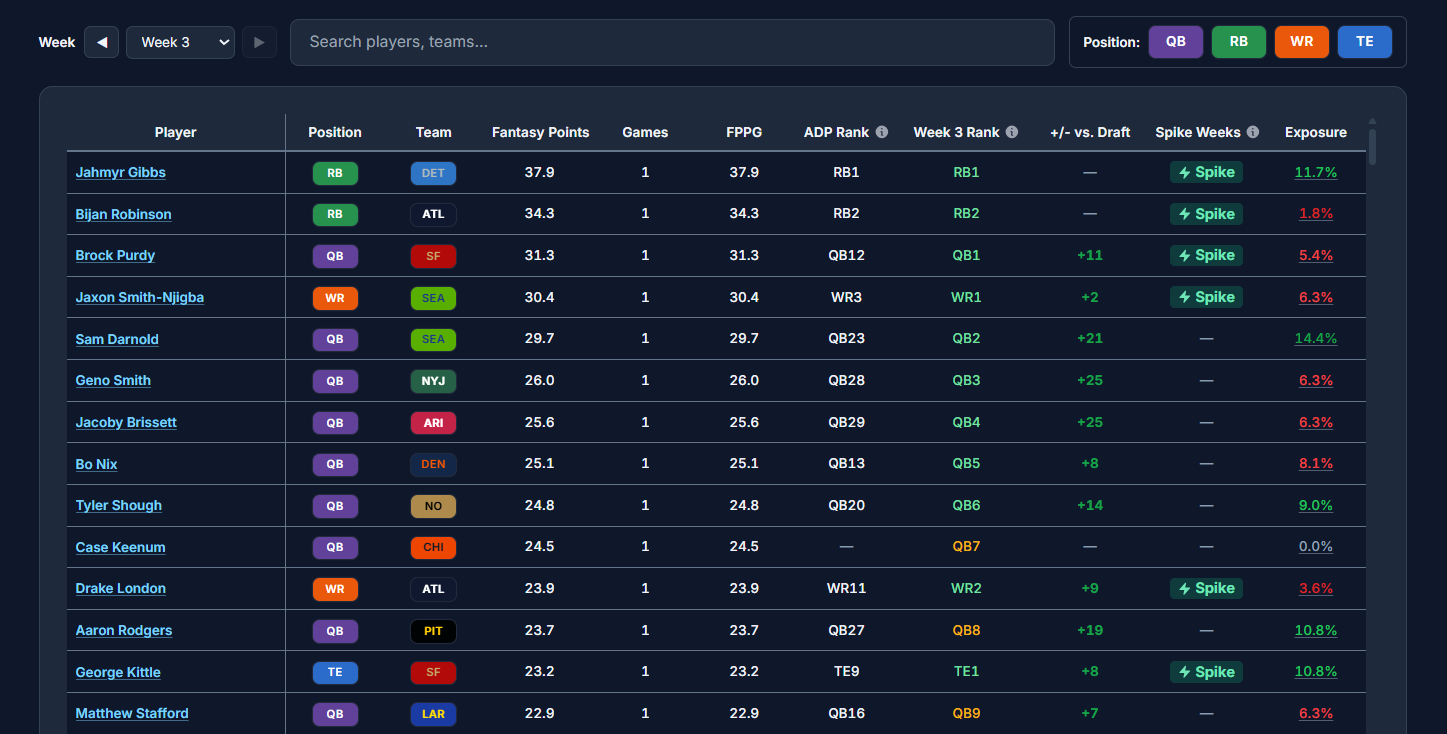Open Jahmyr Gibbs player link
This screenshot has width=1447, height=734.
(x=121, y=172)
